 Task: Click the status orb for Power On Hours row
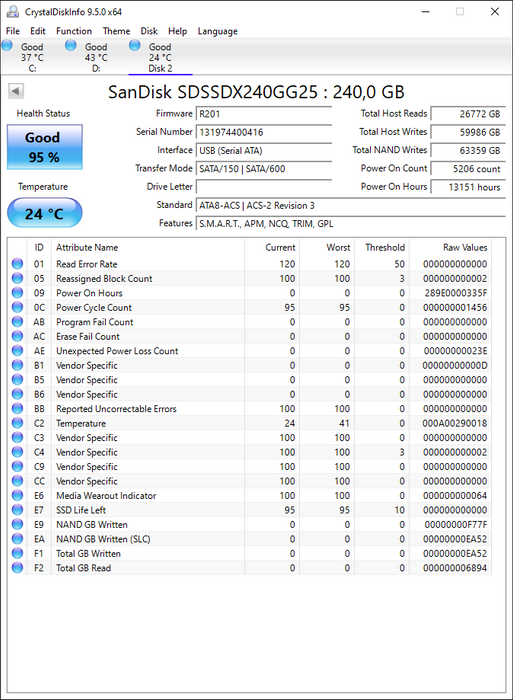point(17,293)
